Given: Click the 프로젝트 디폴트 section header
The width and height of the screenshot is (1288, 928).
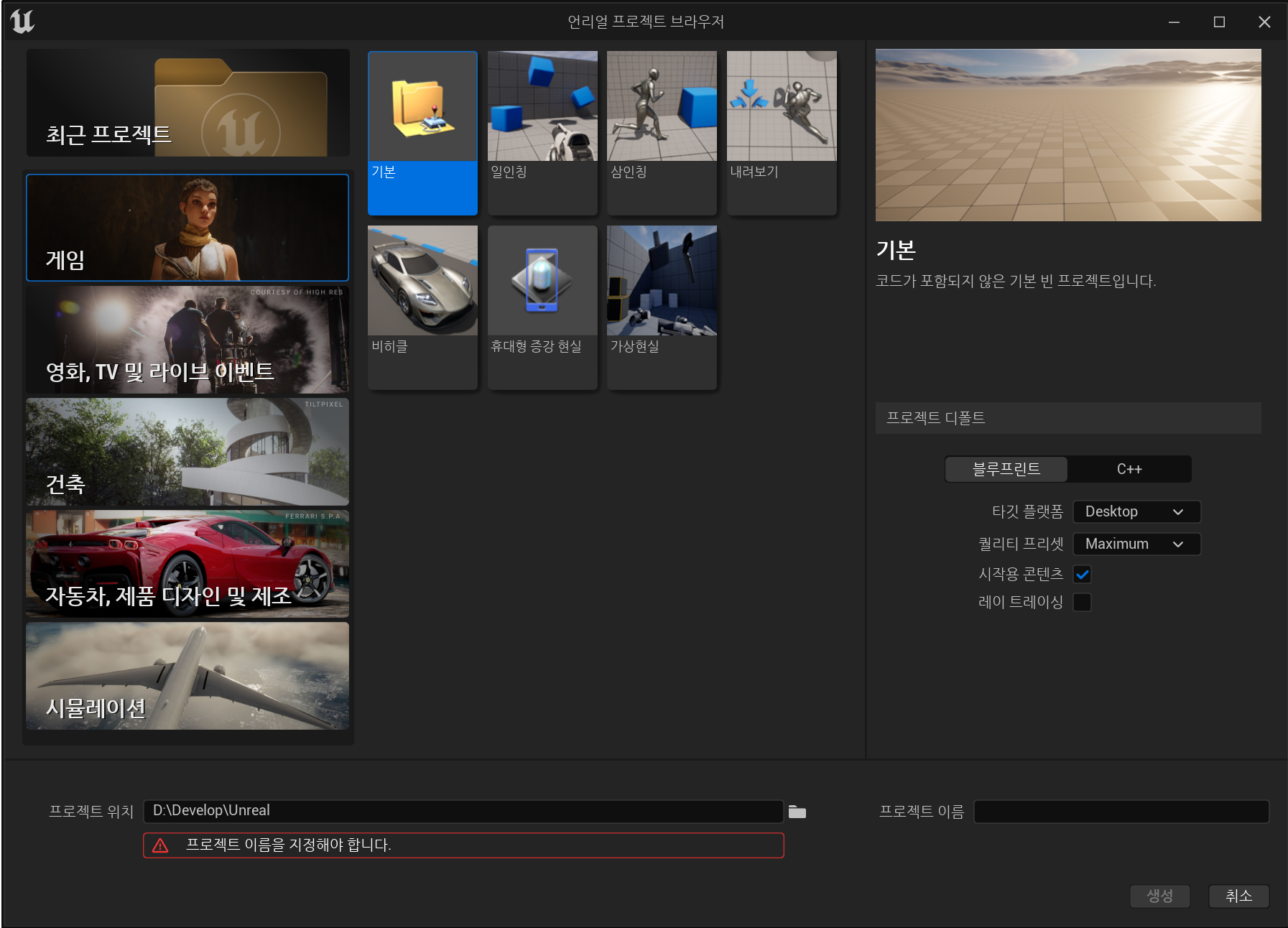Looking at the screenshot, I should pyautogui.click(x=1068, y=418).
